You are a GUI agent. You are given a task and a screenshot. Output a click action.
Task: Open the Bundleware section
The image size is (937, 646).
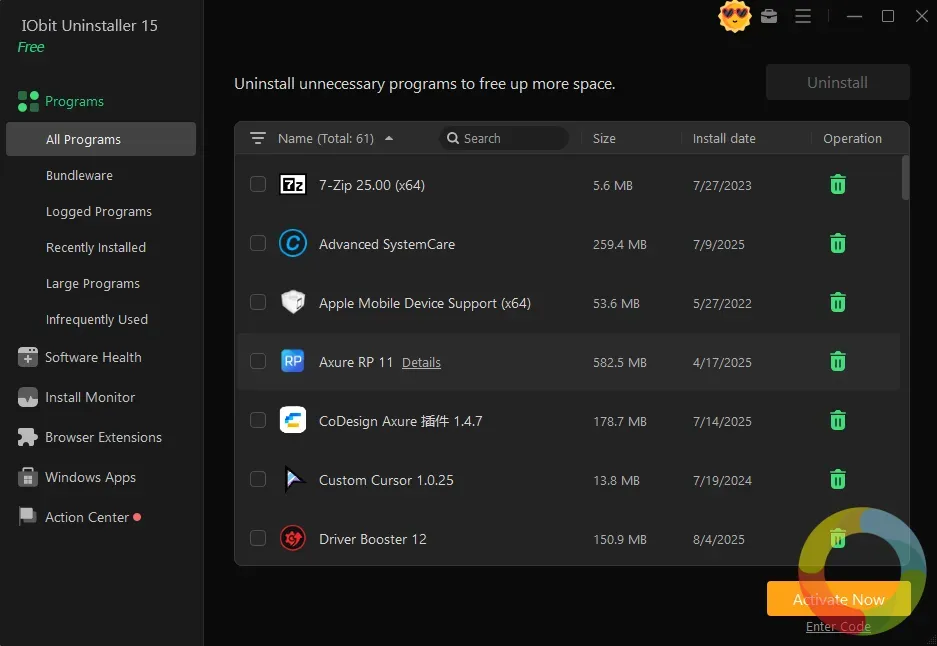pos(79,176)
